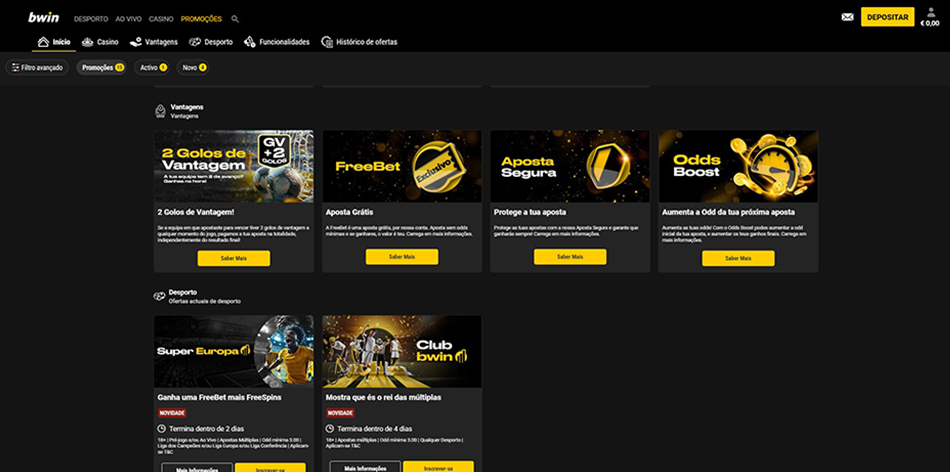Screen dimensions: 950x472
Task: Click Saber Mais for Odds Boost offer
Action: [738, 258]
